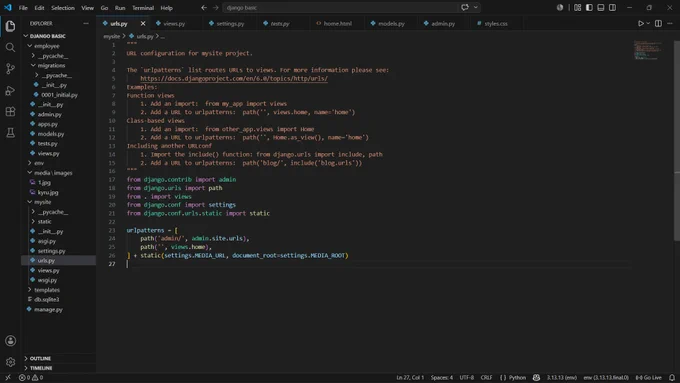Screen dimensions: 680x383
Task: Toggle the bottom Panel layout button
Action: click(601, 7)
